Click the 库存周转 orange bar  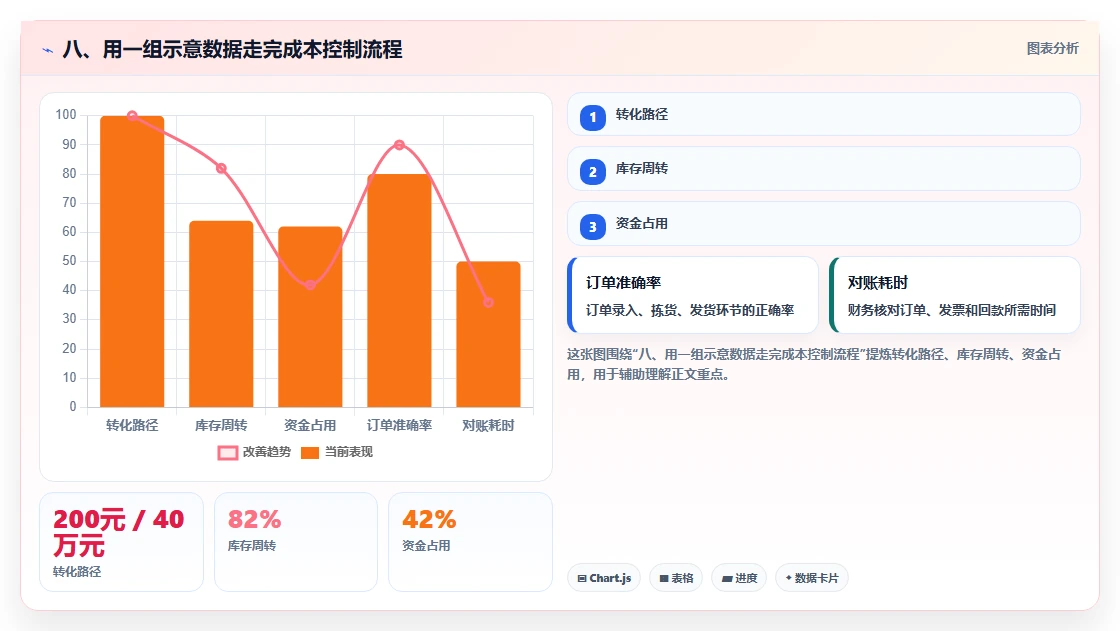point(221,314)
